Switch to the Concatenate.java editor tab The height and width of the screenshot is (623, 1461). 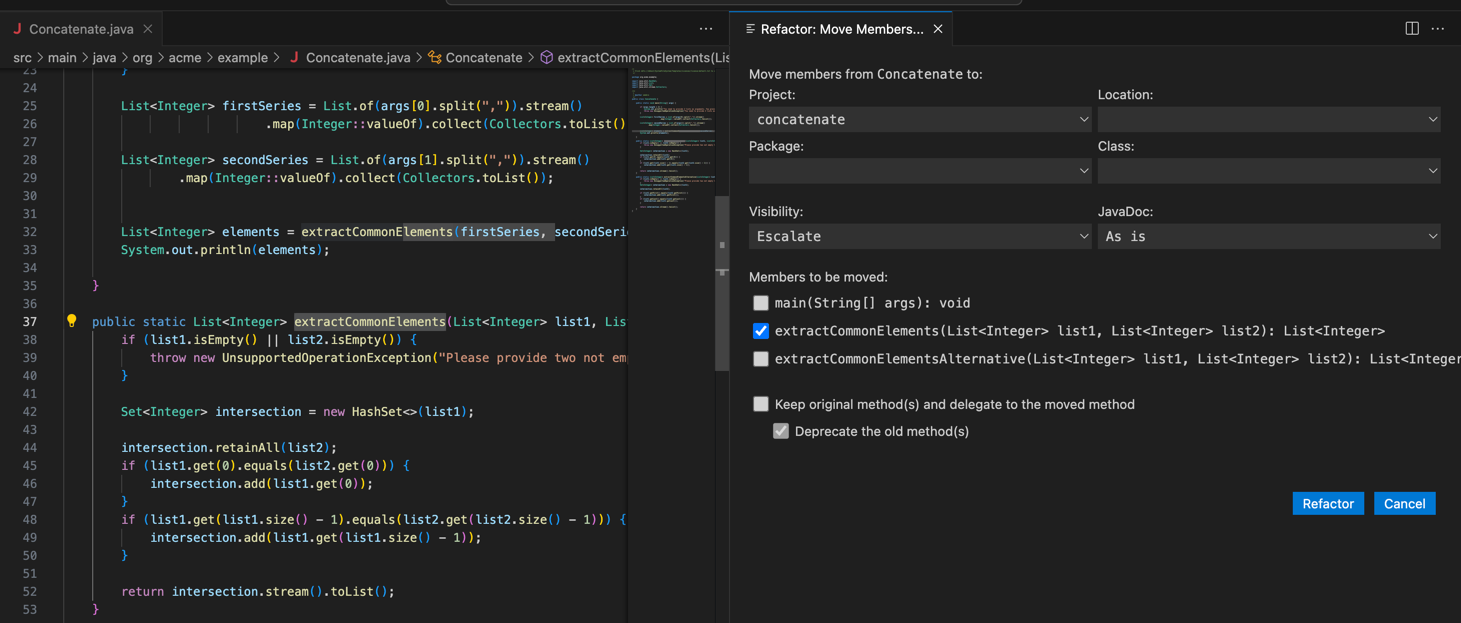tap(80, 29)
